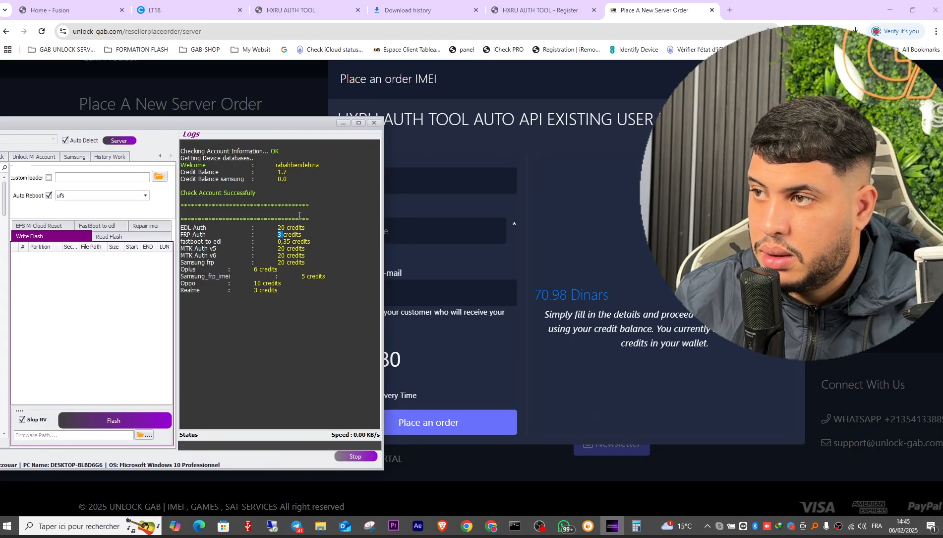Image resolution: width=943 pixels, height=538 pixels.
Task: Select the EFS Mi Cloud Reset tab
Action: point(42,226)
